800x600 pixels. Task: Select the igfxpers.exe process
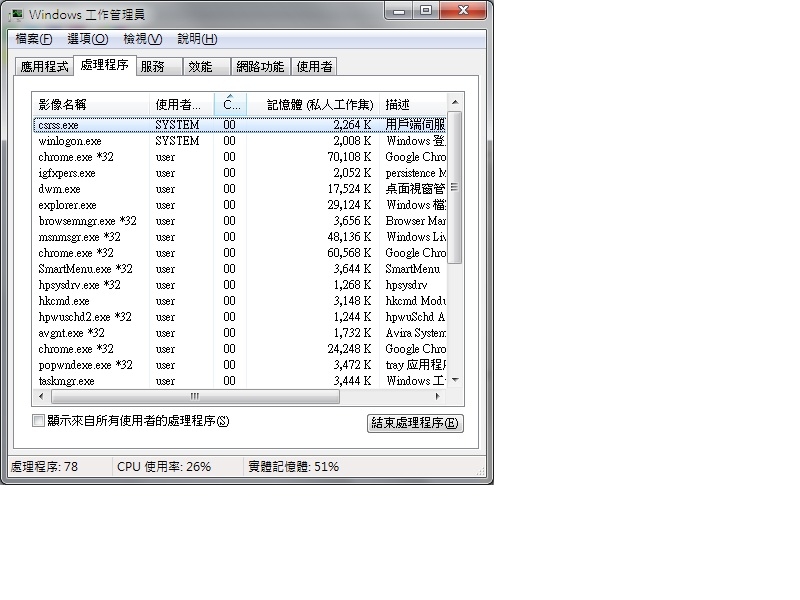point(239,173)
